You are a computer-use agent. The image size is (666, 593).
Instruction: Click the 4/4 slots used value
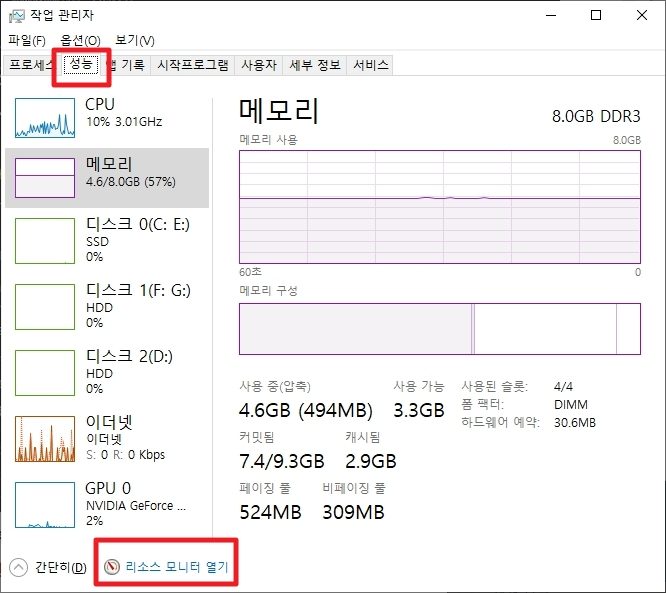(563, 387)
